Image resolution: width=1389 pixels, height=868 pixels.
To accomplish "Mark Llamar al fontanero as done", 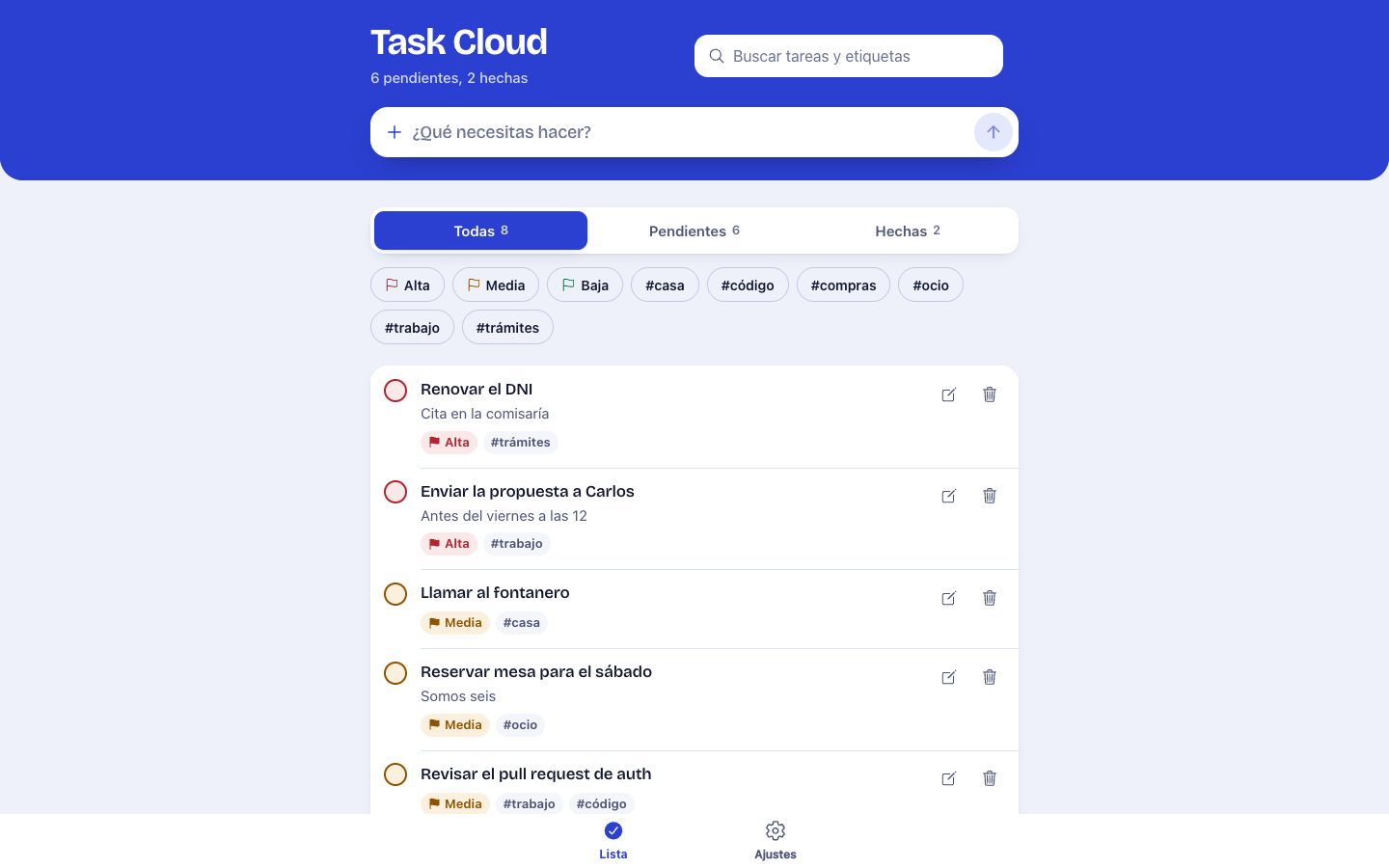I will 395,594.
